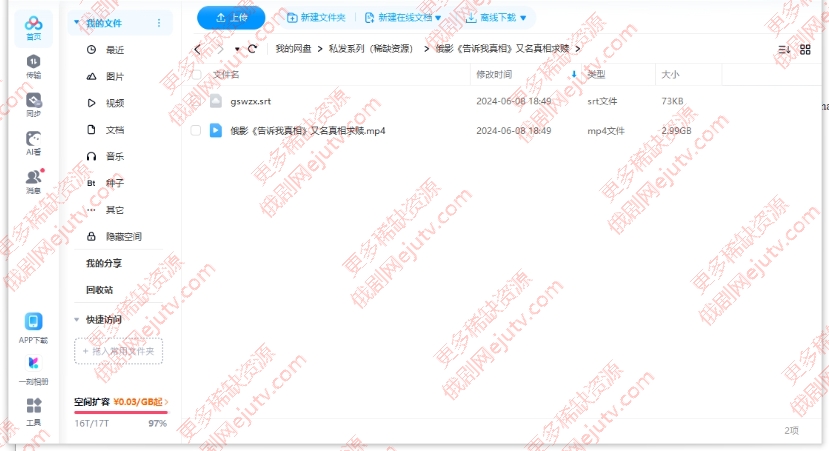Refresh the current folder listing
Image resolution: width=829 pixels, height=451 pixels.
click(252, 49)
